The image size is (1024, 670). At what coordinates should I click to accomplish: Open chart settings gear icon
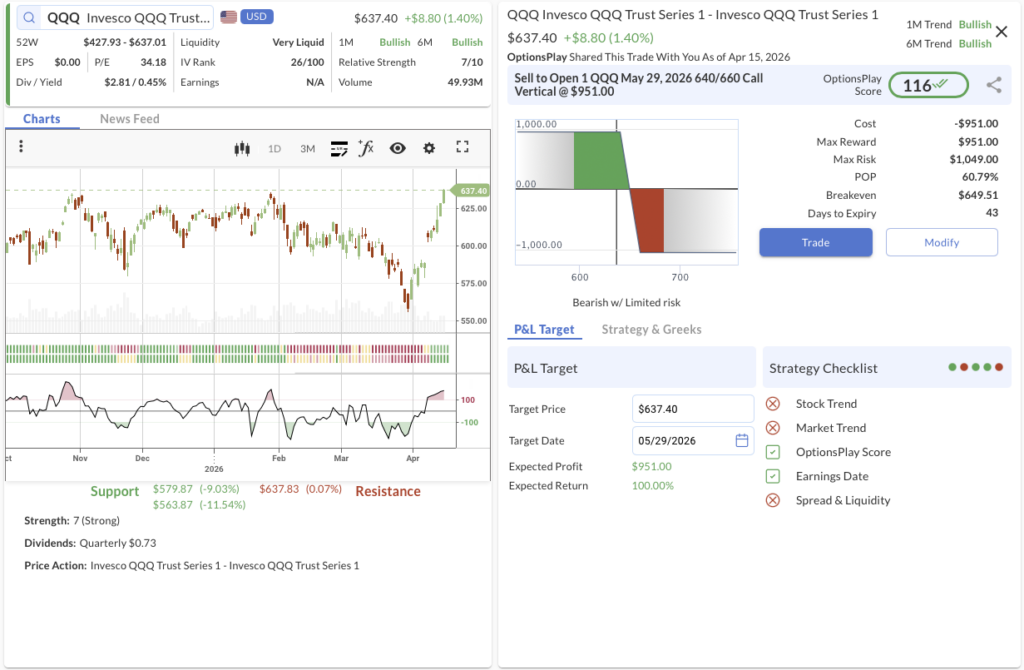coord(429,148)
